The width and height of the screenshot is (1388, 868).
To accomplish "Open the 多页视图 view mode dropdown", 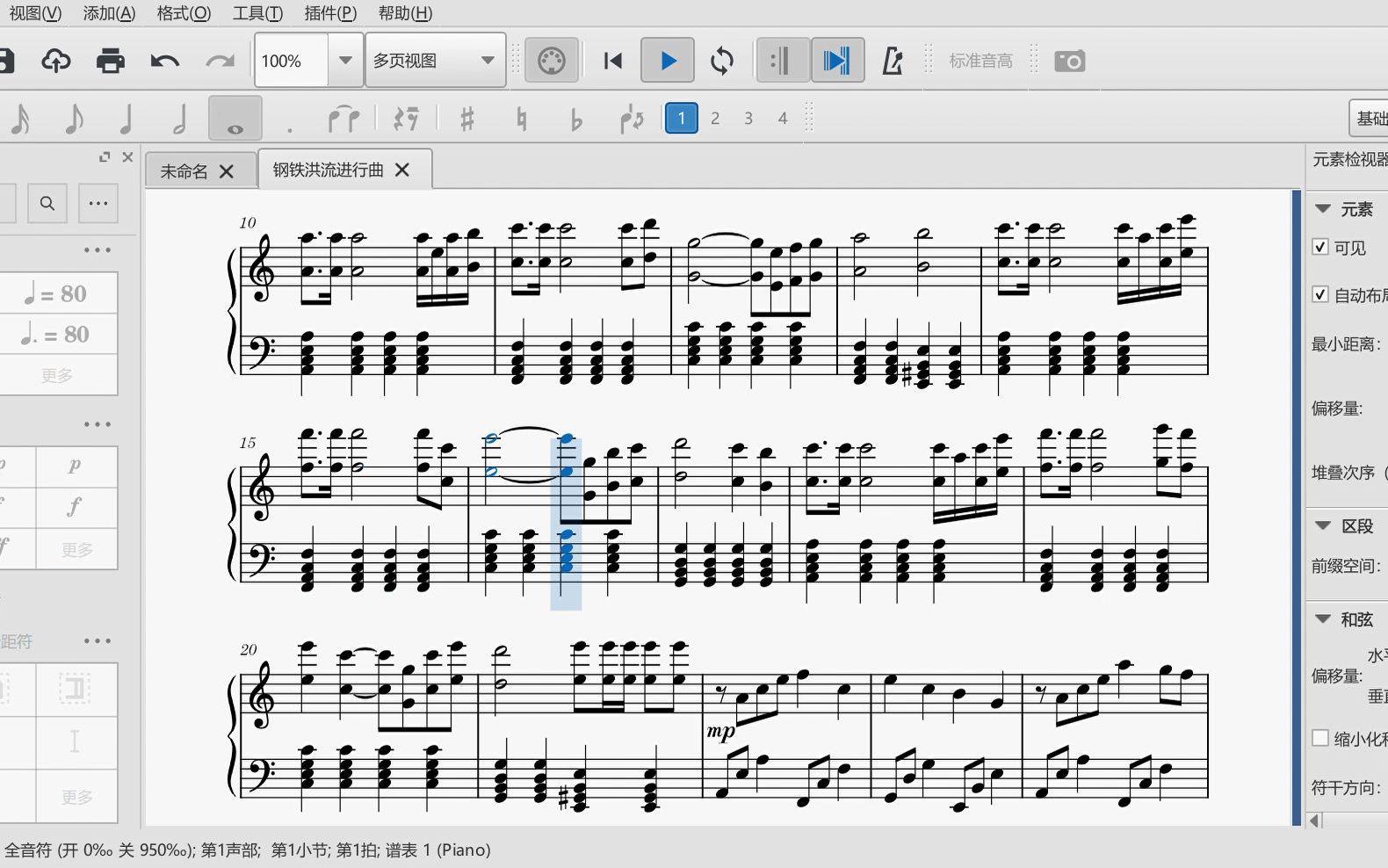I will point(435,61).
